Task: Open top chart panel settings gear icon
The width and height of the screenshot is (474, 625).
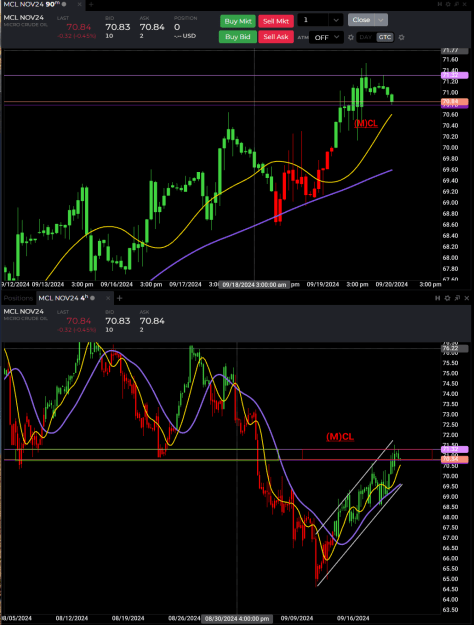Action: tap(448, 4)
